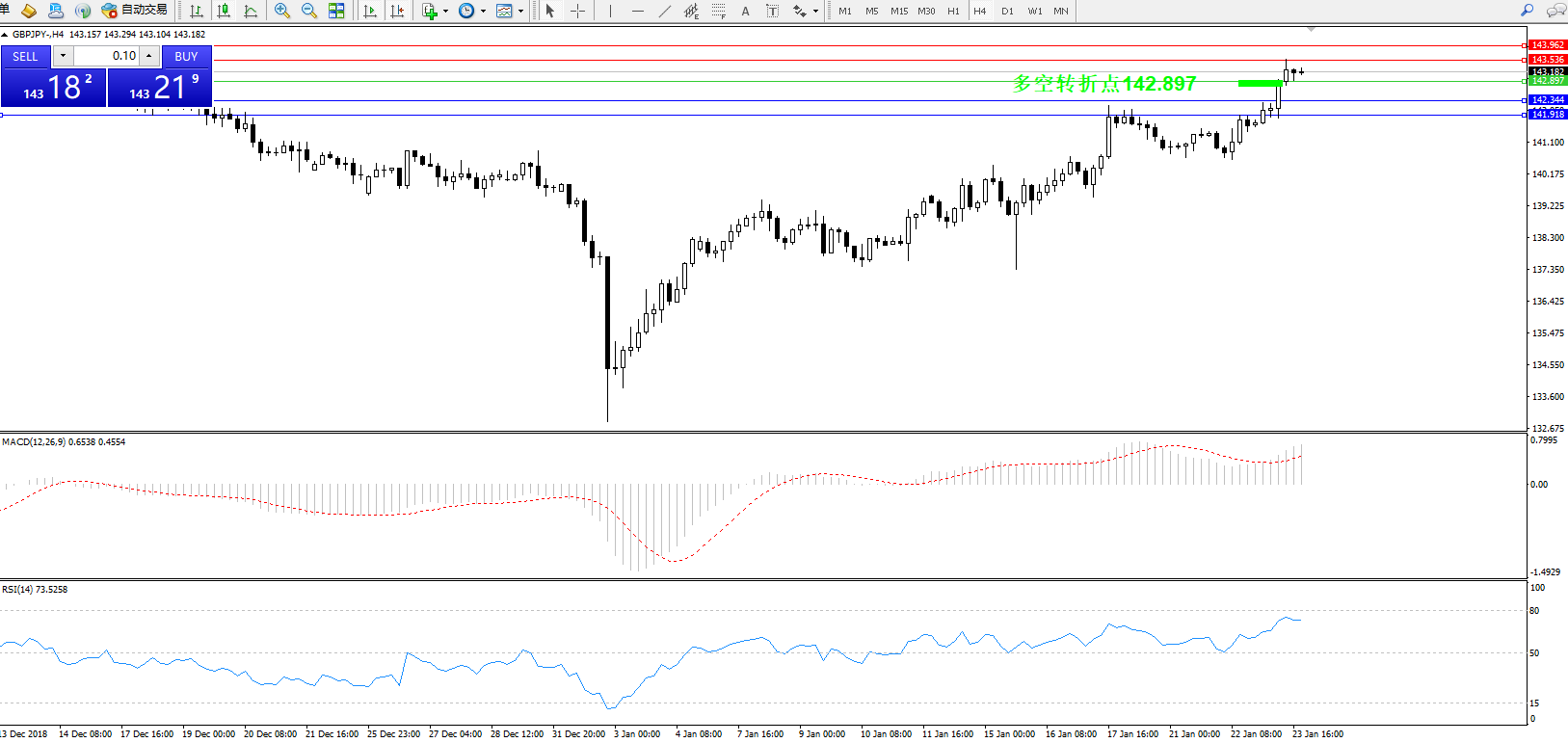1568x743 pixels.
Task: Click the Tile Windows icon
Action: coord(336,11)
